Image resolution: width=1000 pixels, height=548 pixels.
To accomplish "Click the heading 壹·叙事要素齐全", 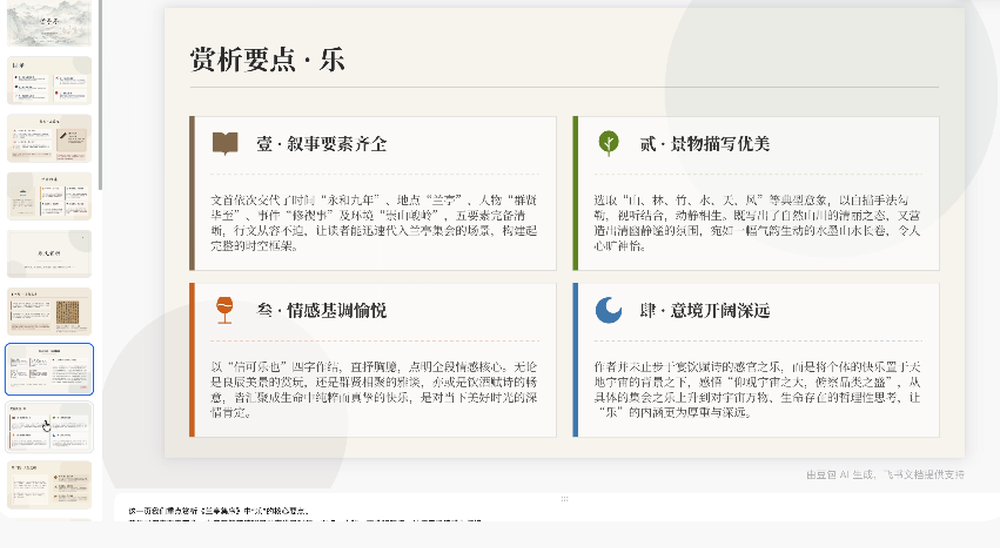I will (x=321, y=144).
